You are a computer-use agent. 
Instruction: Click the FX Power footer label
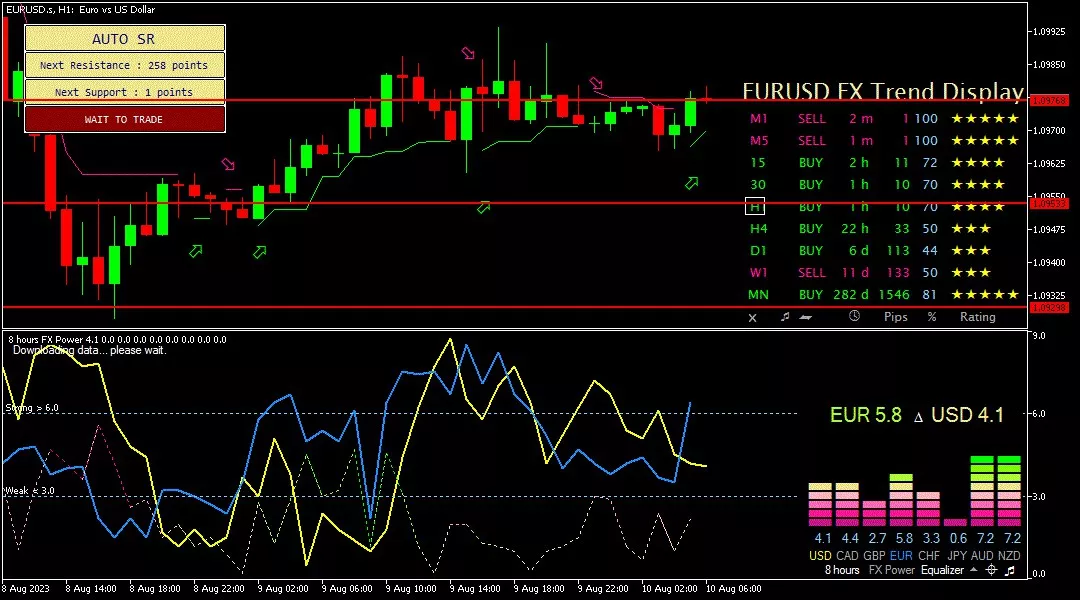click(891, 570)
